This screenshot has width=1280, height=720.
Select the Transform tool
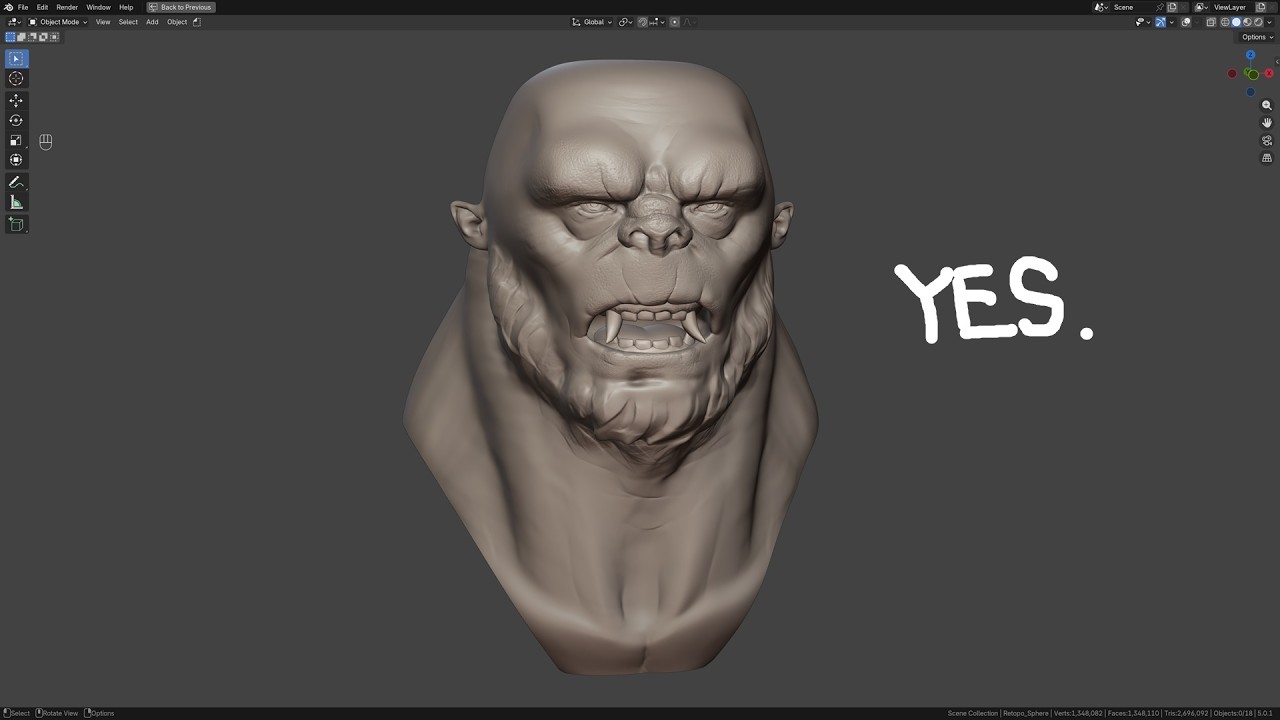16,160
